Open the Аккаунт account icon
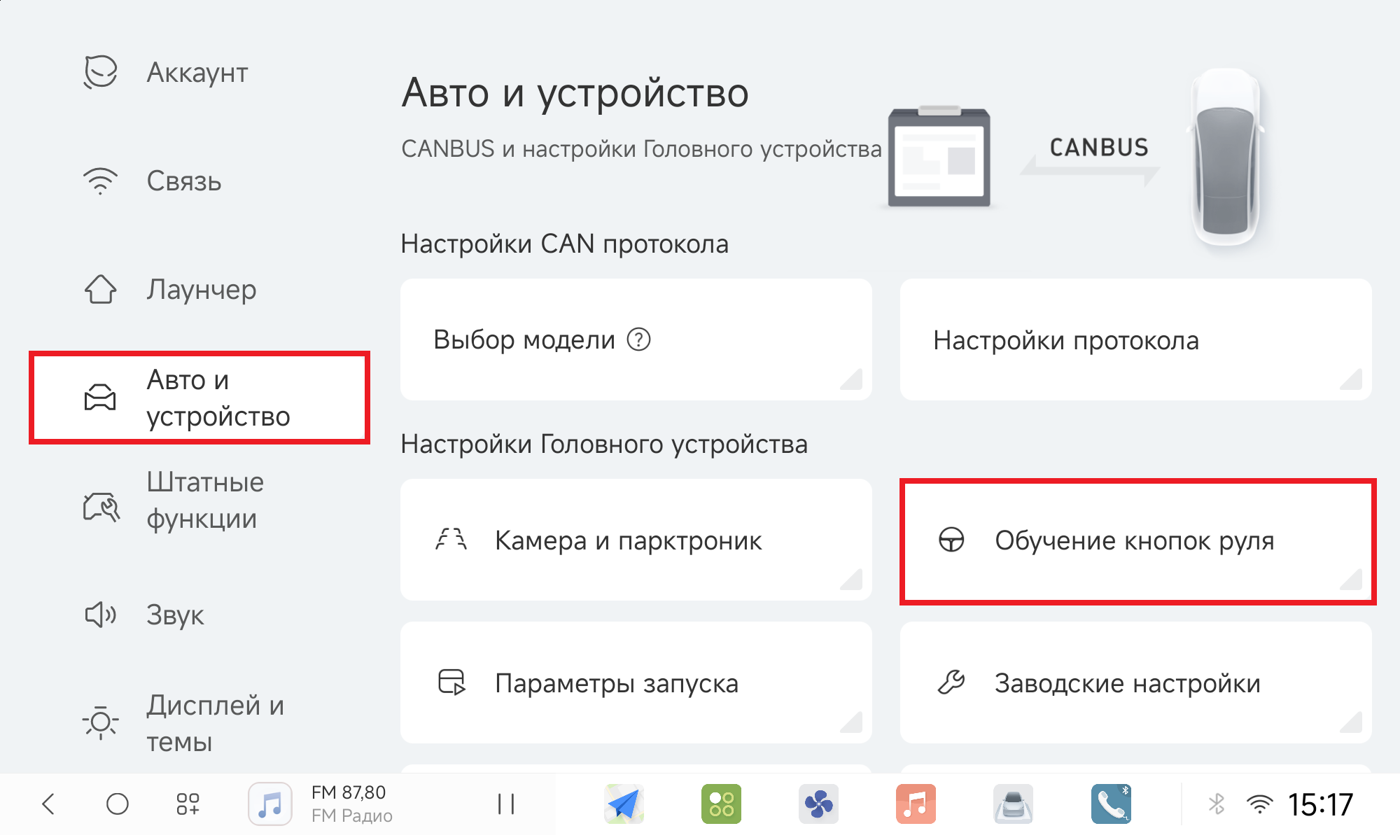This screenshot has width=1400, height=840. 101,72
